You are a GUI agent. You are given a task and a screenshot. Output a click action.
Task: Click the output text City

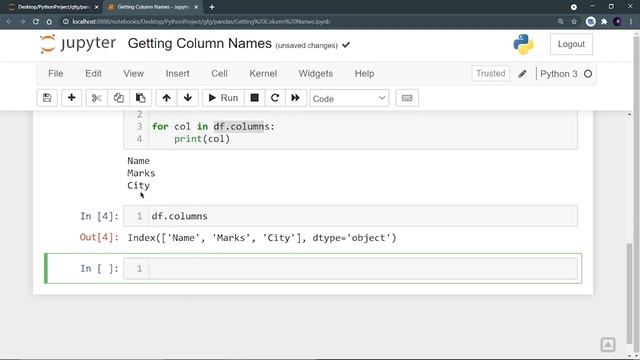(138, 186)
